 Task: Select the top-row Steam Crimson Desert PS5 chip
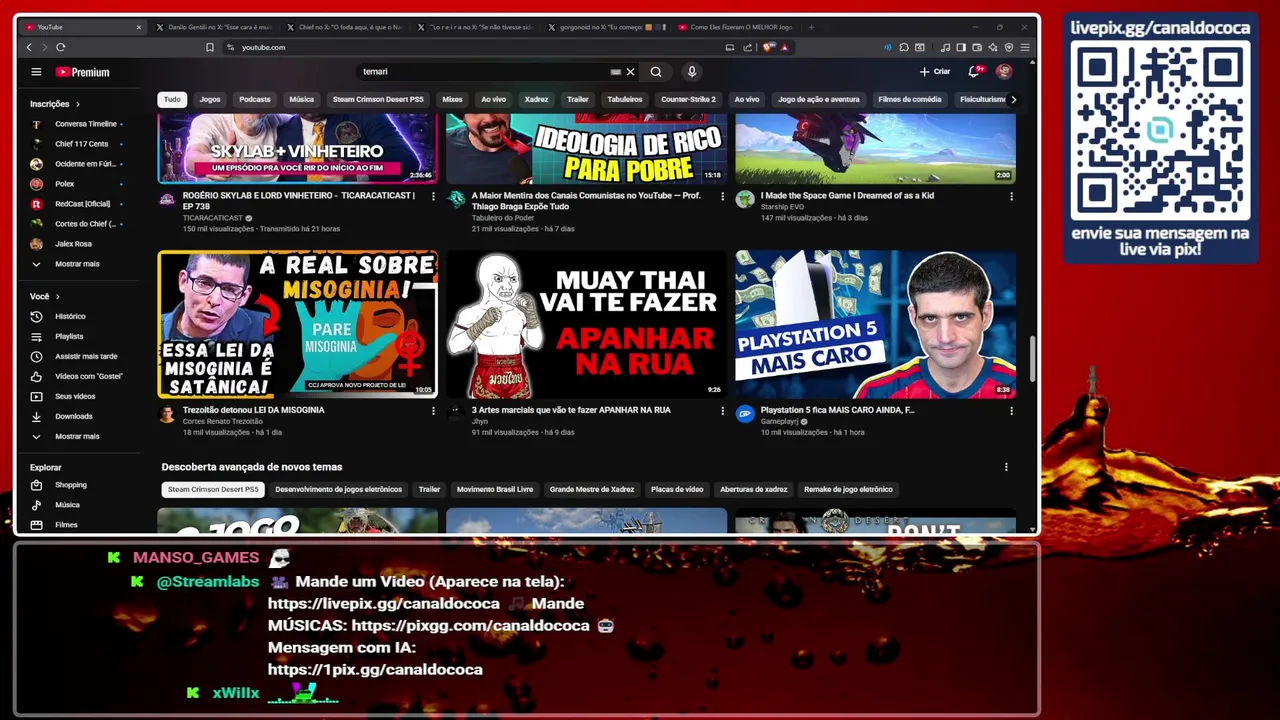tap(378, 99)
